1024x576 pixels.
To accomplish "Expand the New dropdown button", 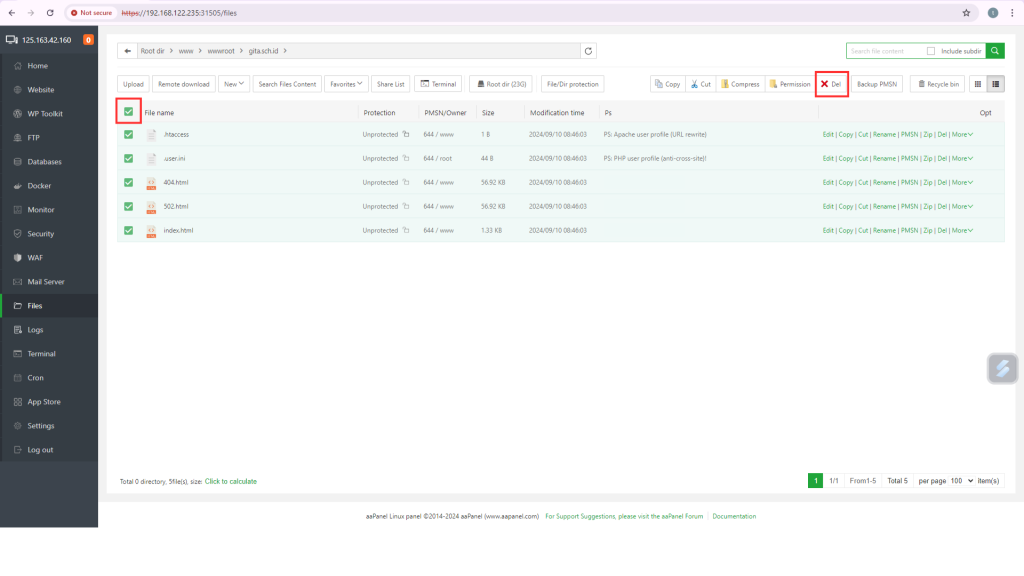I will [x=235, y=84].
